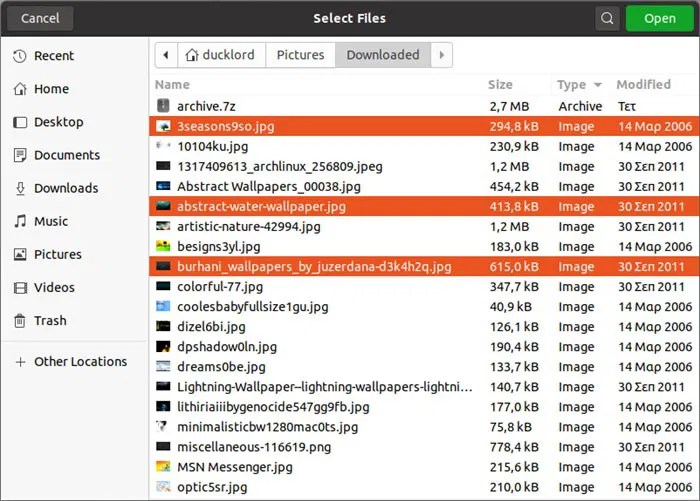This screenshot has width=700, height=501.
Task: Sort files by Name column header
Action: 172,84
